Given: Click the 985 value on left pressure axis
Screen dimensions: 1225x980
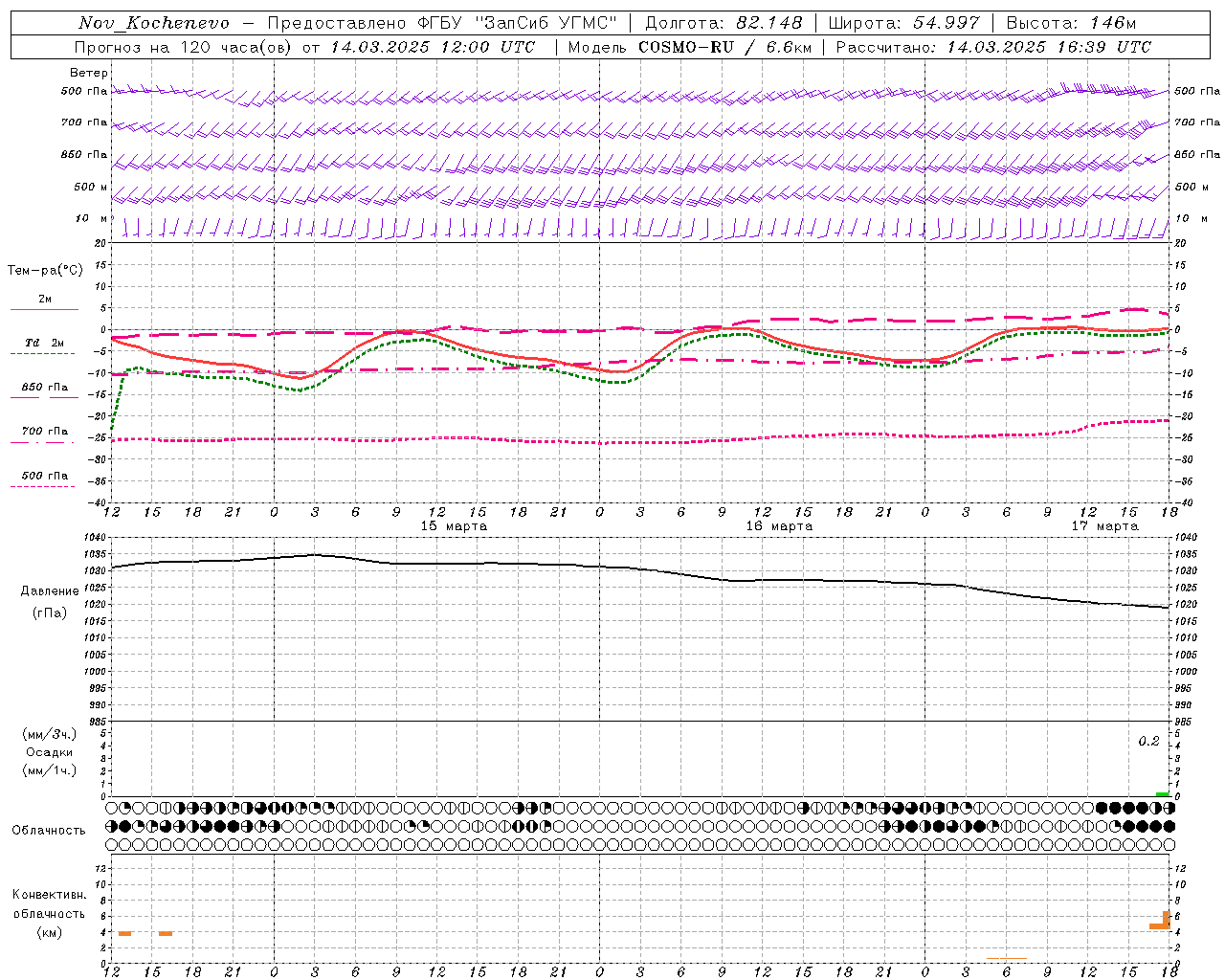Looking at the screenshot, I should pos(99,721).
